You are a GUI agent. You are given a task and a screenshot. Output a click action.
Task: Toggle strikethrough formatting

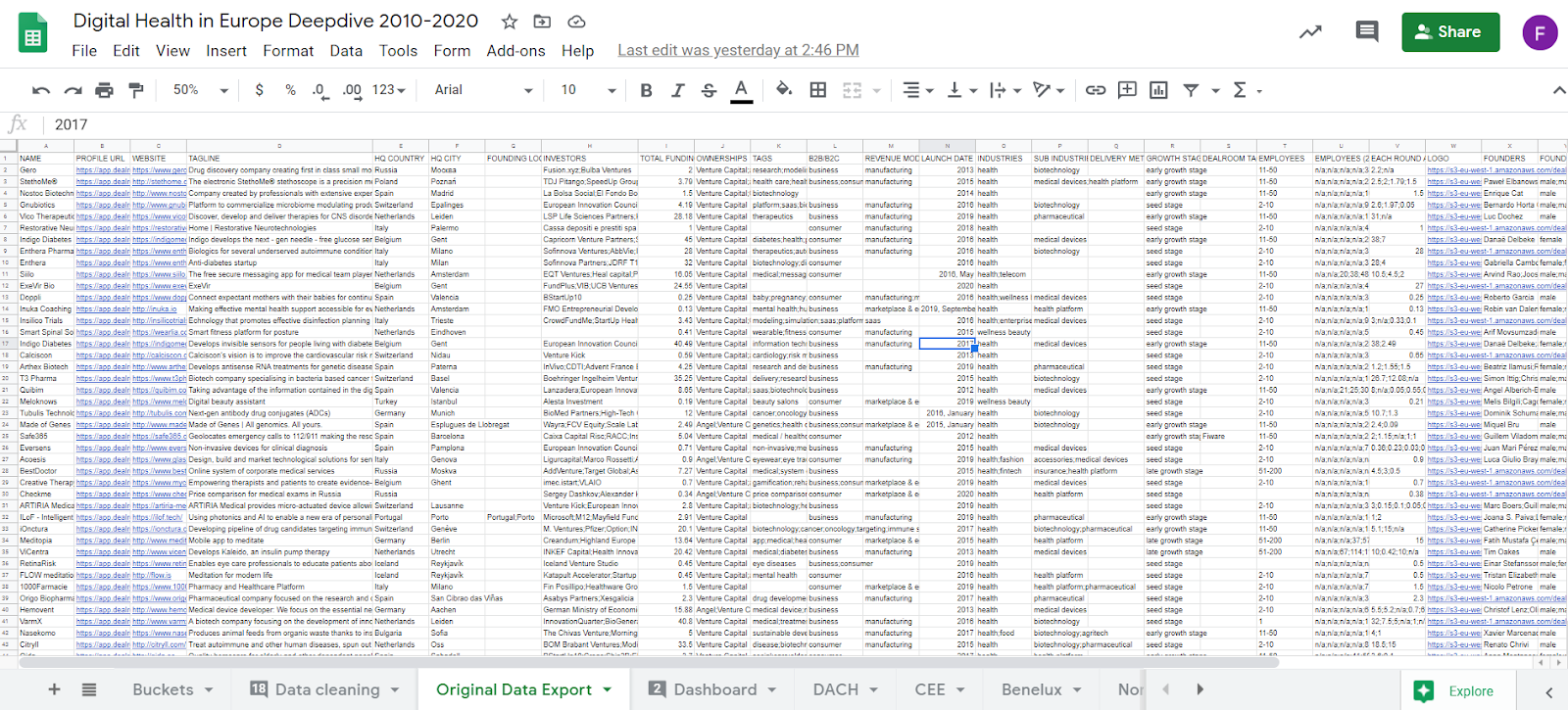(709, 90)
